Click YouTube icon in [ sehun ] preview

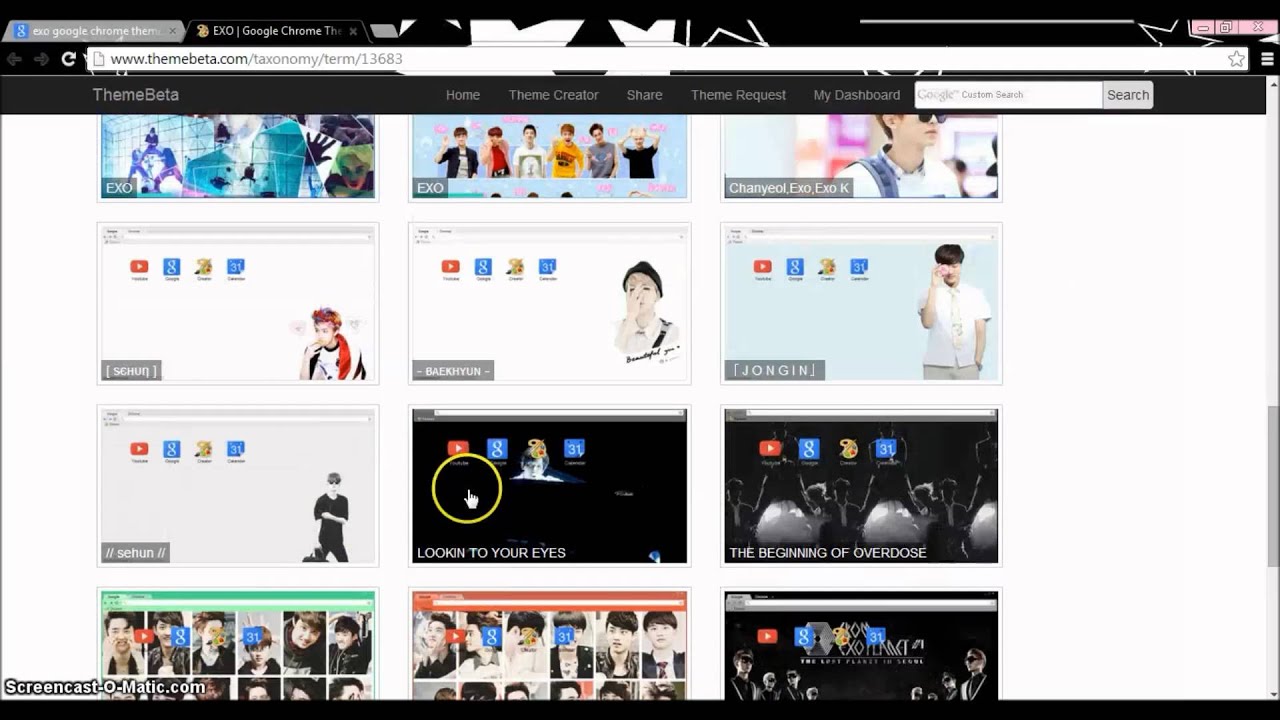139,267
